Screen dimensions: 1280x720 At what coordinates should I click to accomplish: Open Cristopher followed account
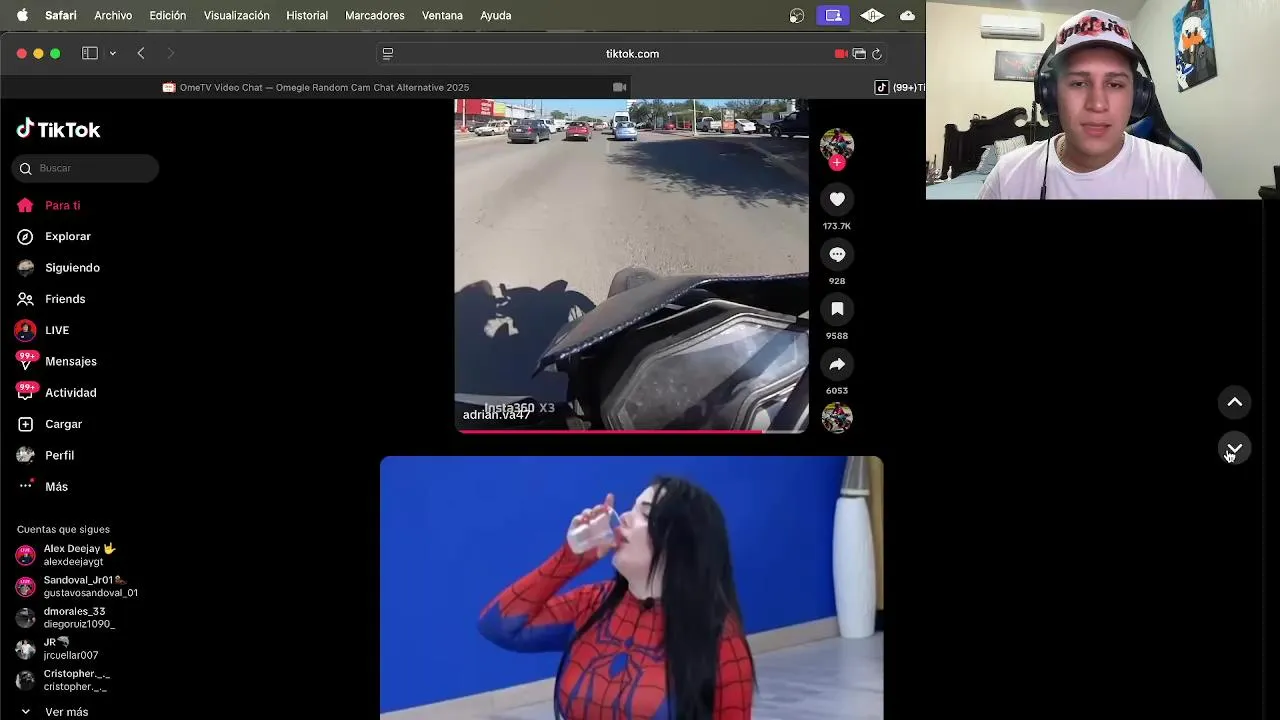(63, 680)
